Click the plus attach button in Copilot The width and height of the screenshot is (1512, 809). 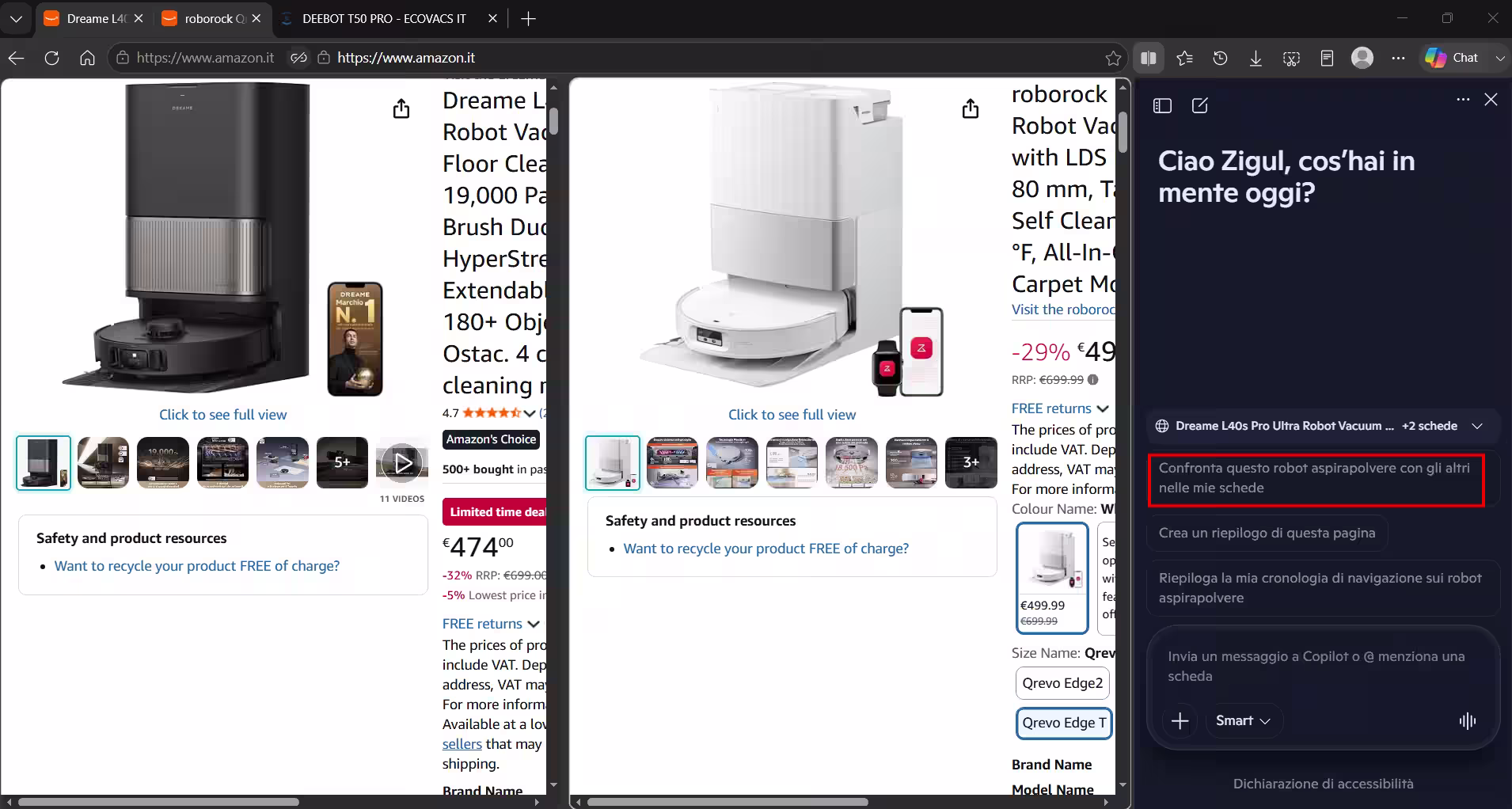[1180, 721]
